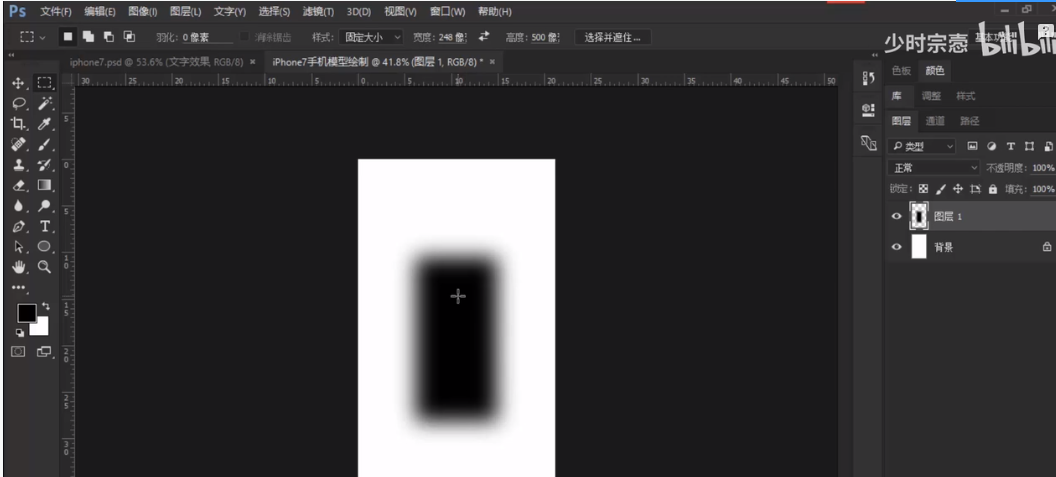Switch to the iphone7.psd document tab
Viewport: 1056px width, 477px height.
(156, 62)
